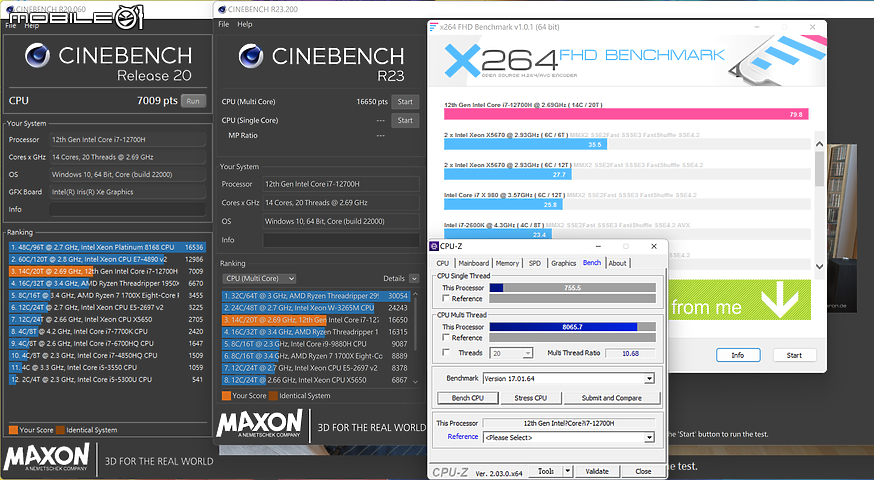Click the Cinebench R23 title bar icon

pos(222,9)
